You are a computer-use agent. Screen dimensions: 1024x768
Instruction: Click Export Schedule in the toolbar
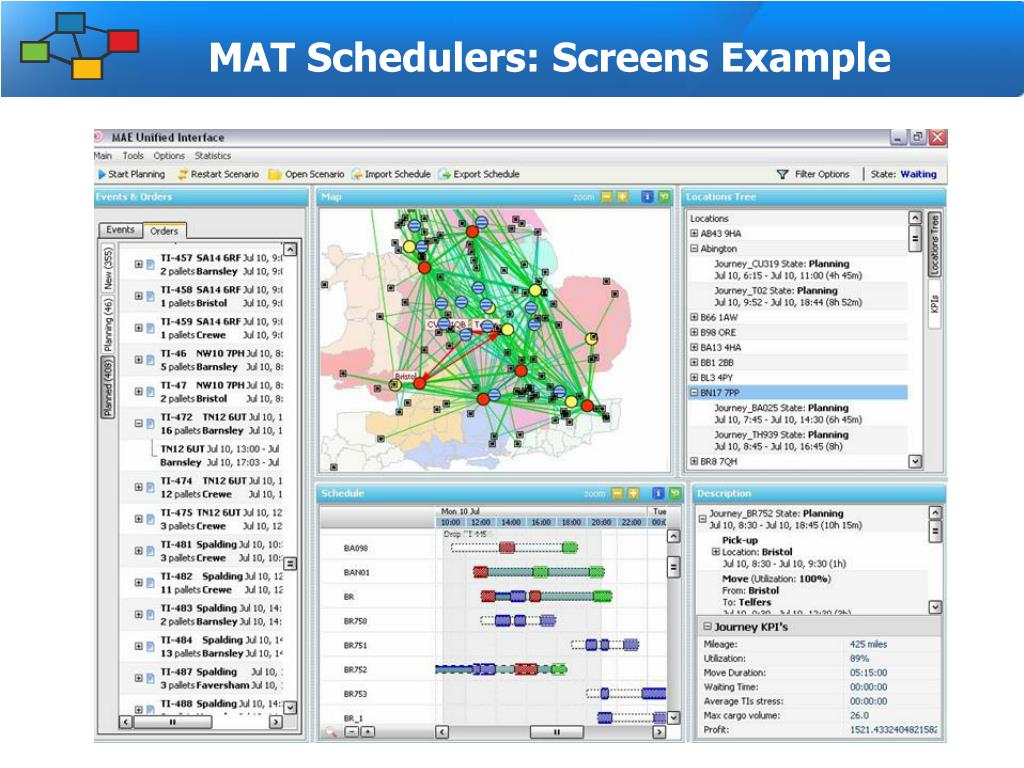click(x=479, y=174)
